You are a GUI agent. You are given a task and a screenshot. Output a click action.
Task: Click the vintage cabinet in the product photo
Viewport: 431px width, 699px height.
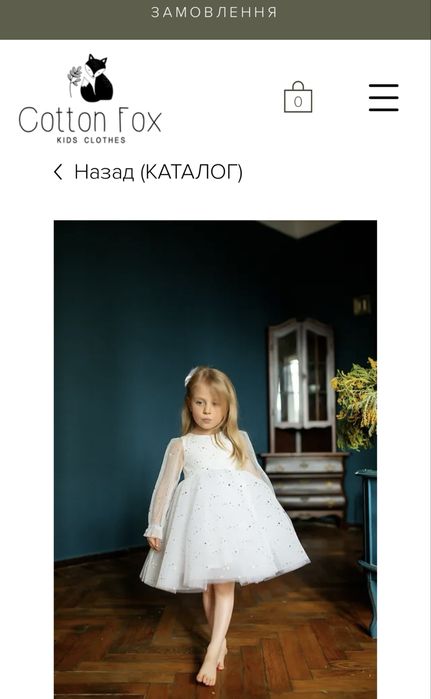pyautogui.click(x=303, y=419)
